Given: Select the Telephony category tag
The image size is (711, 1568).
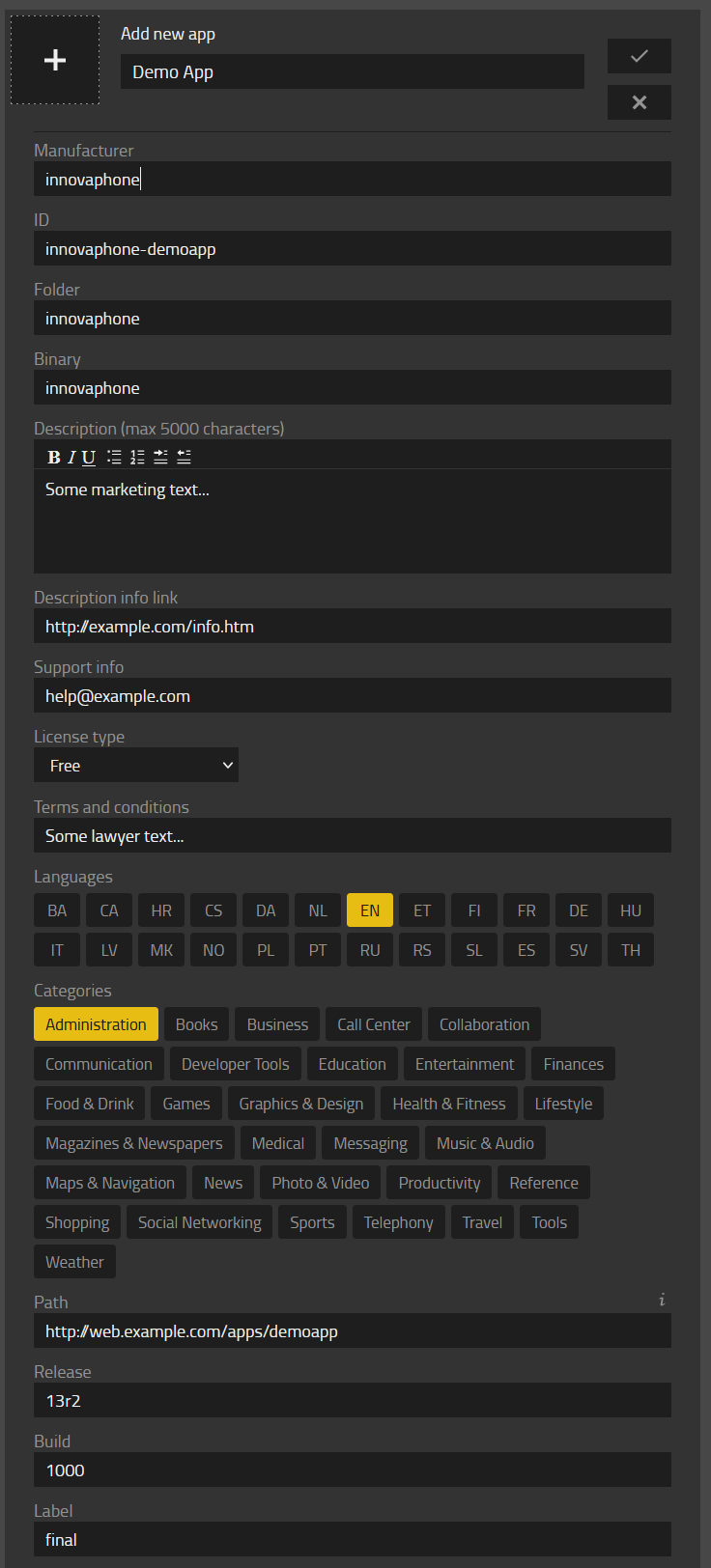Looking at the screenshot, I should [x=398, y=1222].
